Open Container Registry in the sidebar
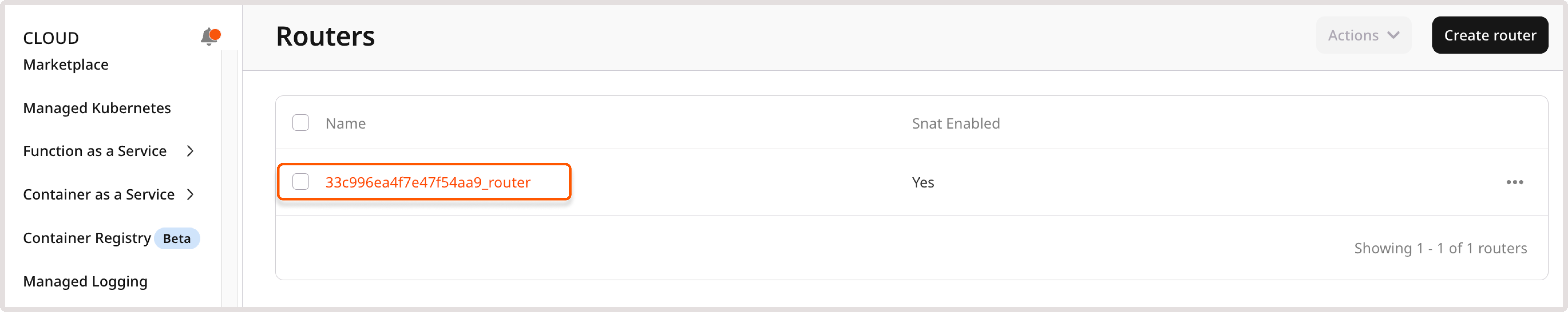Viewport: 1568px width, 312px height. 87,238
